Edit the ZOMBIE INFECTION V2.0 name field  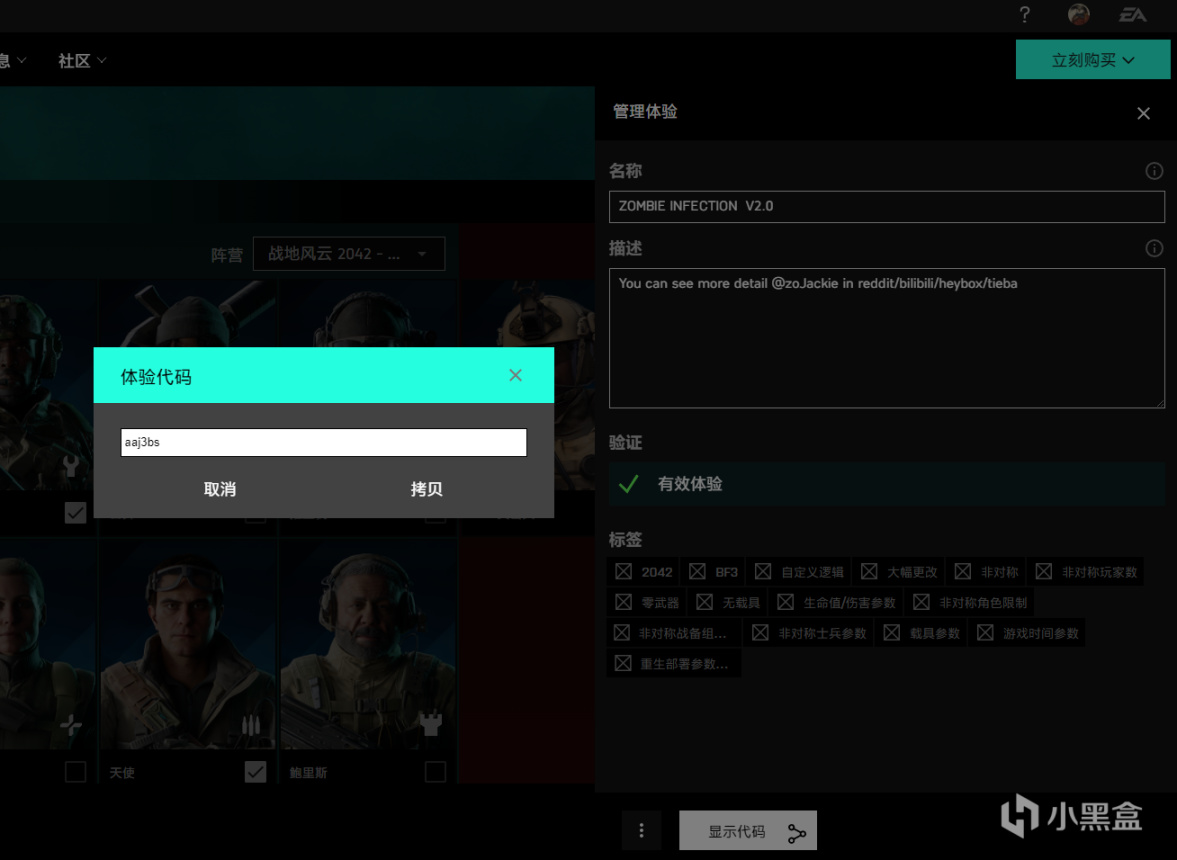point(887,206)
